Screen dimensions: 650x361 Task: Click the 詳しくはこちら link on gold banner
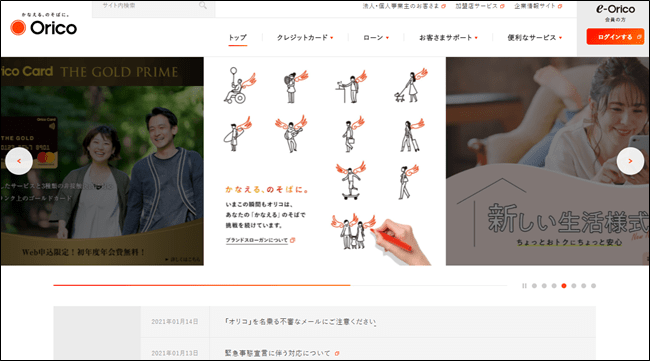tap(182, 259)
